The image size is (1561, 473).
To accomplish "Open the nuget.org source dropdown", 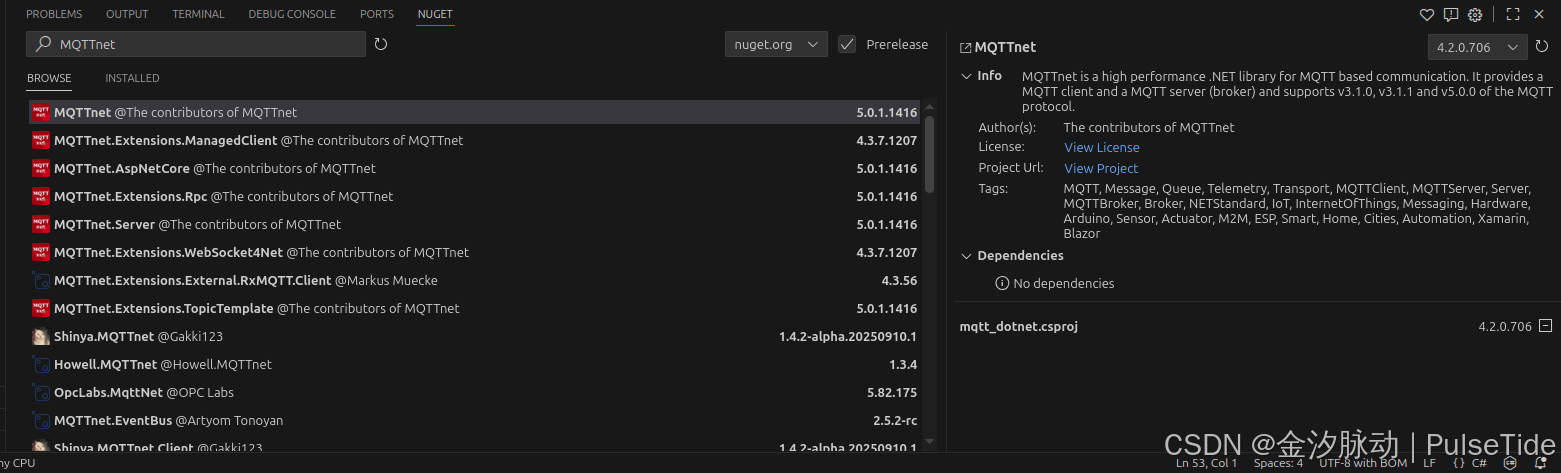I will pos(776,44).
